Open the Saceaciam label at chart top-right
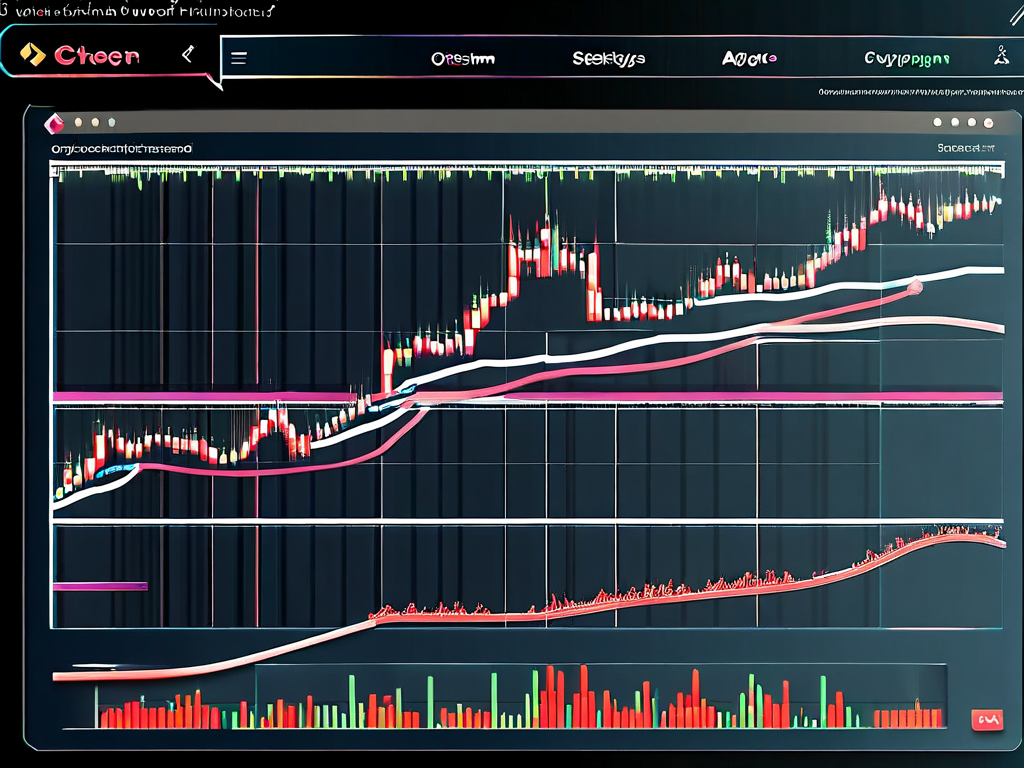Viewport: 1024px width, 768px height. (x=966, y=148)
